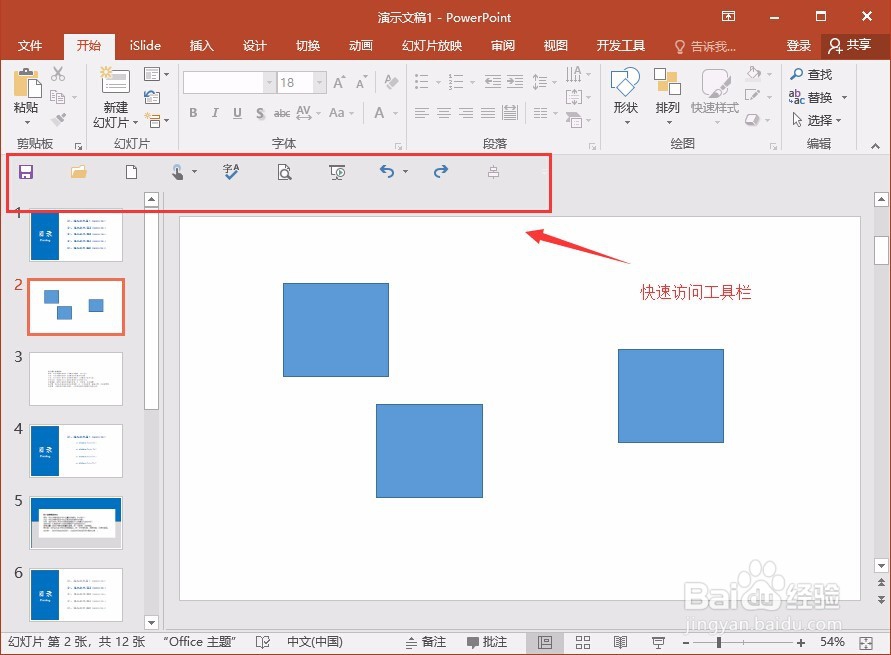891x655 pixels.
Task: Toggle underline formatting
Action: pos(236,113)
